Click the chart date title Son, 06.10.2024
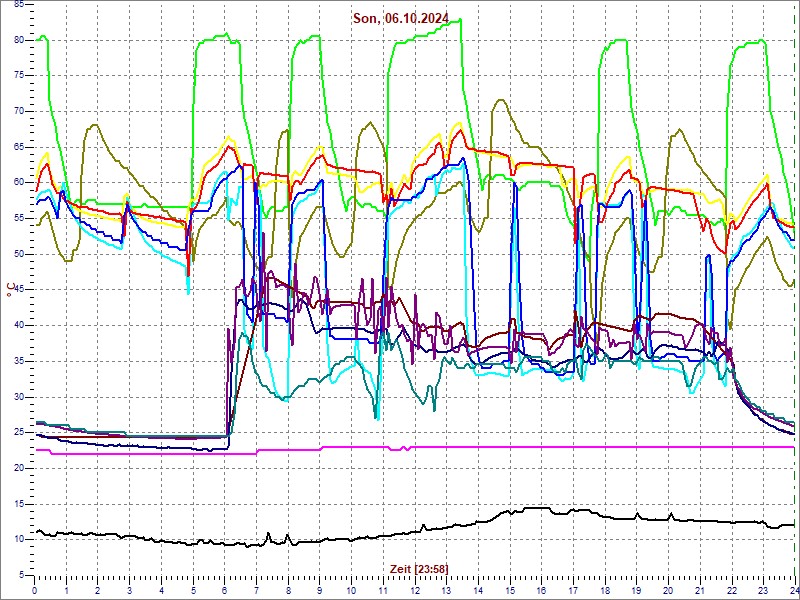 401,19
